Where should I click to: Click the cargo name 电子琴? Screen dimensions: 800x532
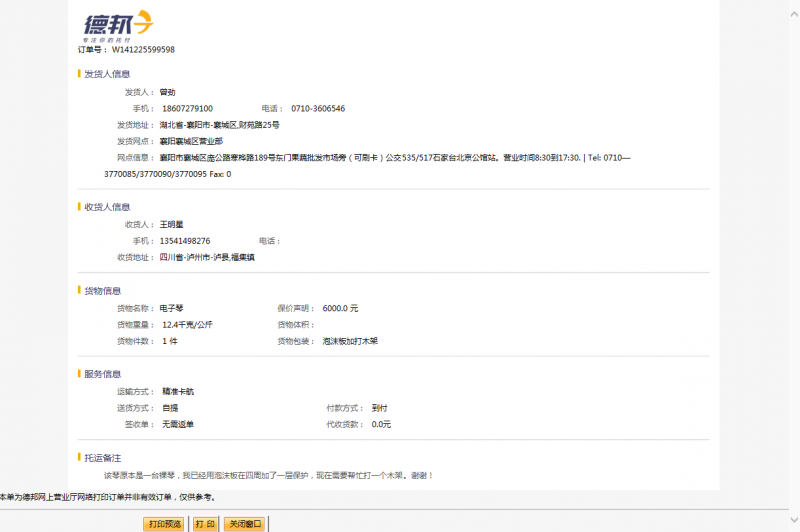[x=173, y=308]
